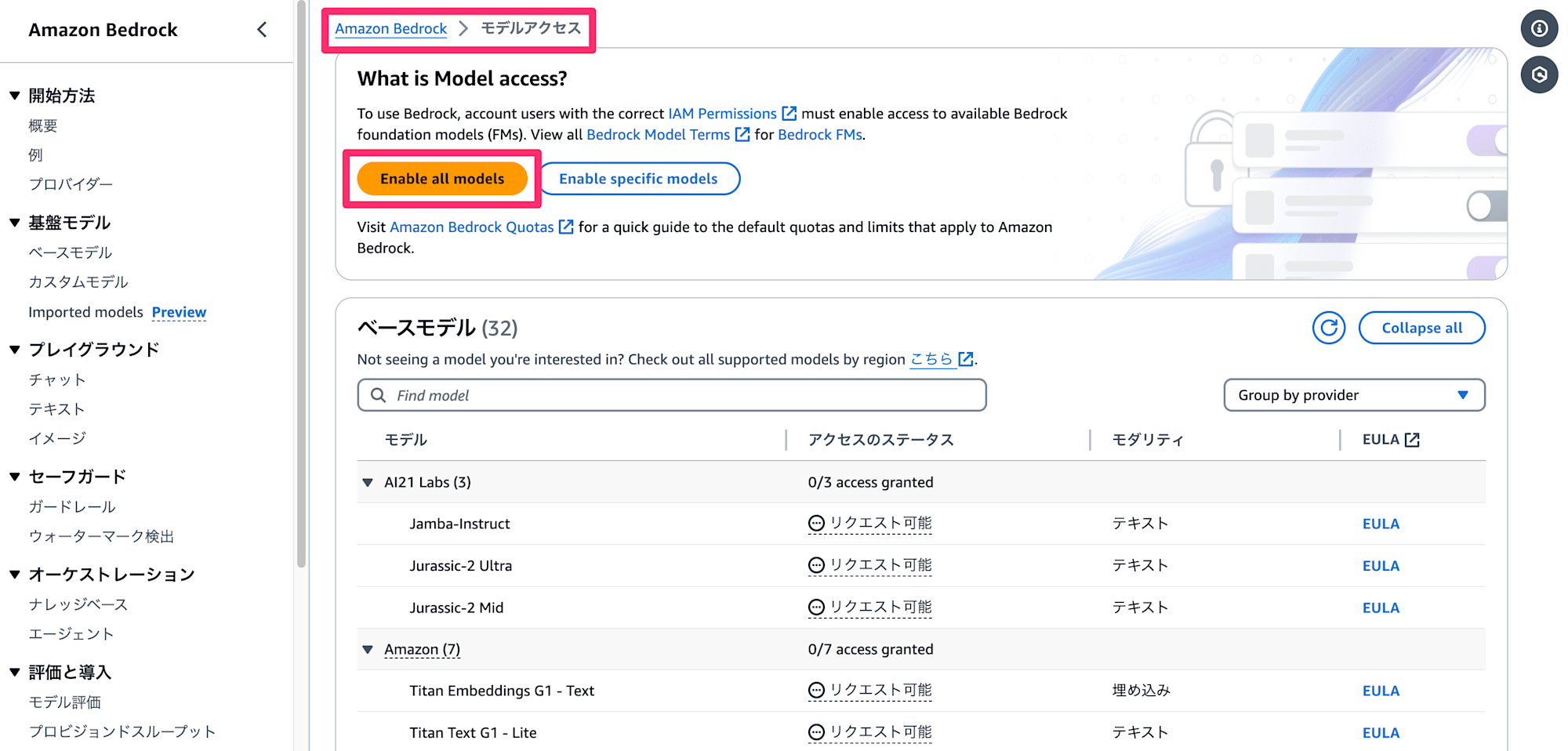Image resolution: width=1568 pixels, height=751 pixels.
Task: Click external link icon next to こちら
Action: click(966, 359)
